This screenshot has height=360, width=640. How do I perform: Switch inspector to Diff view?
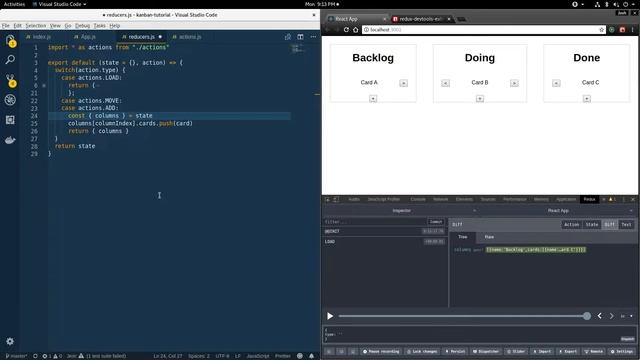[x=609, y=224]
